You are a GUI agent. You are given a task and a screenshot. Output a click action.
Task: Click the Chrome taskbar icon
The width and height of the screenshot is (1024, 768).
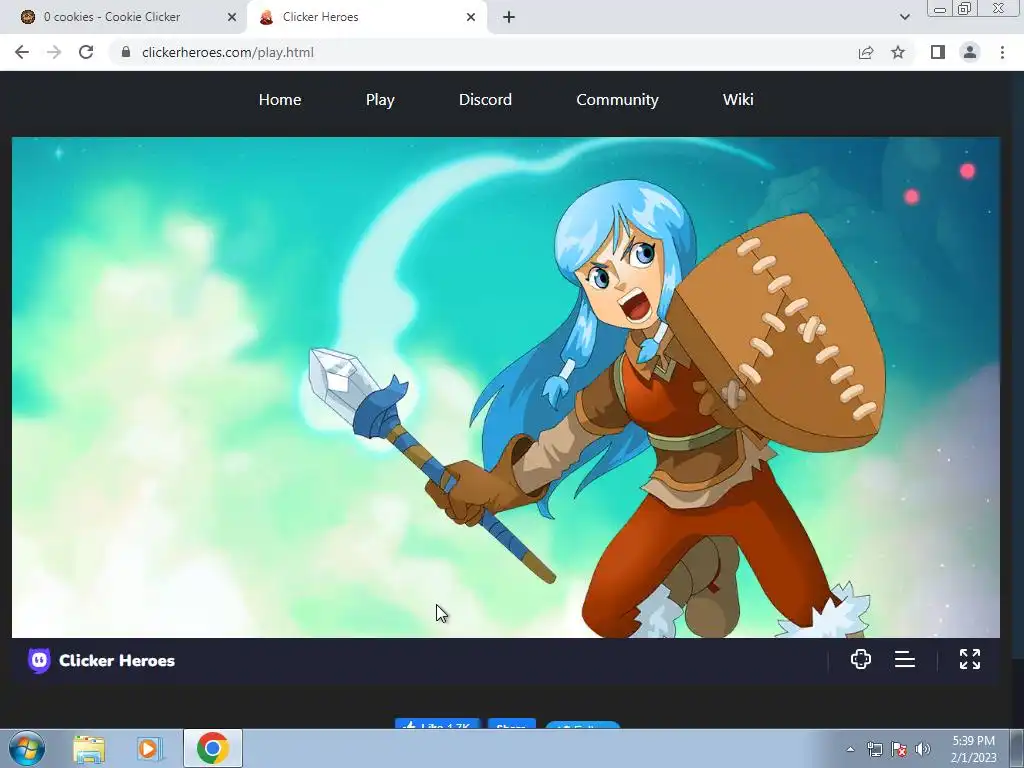(213, 748)
